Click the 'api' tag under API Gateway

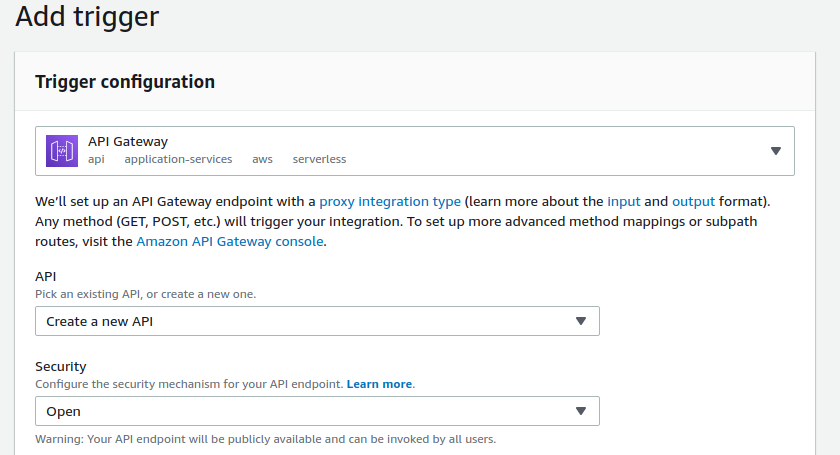pos(96,159)
